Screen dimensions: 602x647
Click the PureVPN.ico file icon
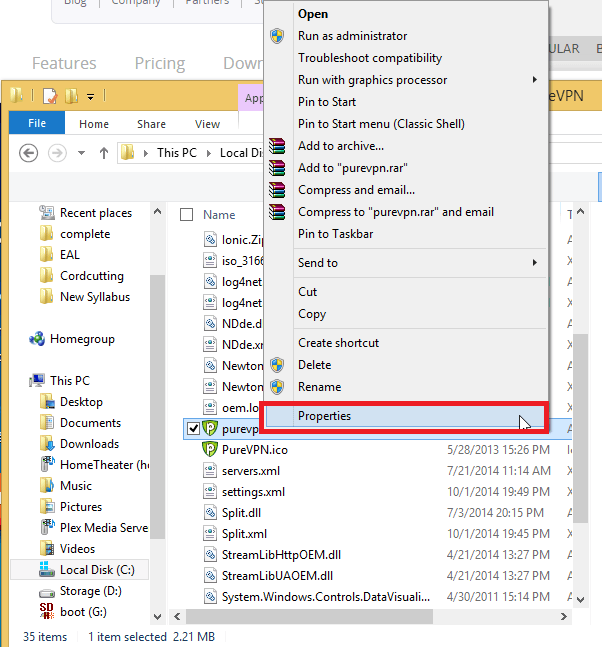click(x=210, y=450)
